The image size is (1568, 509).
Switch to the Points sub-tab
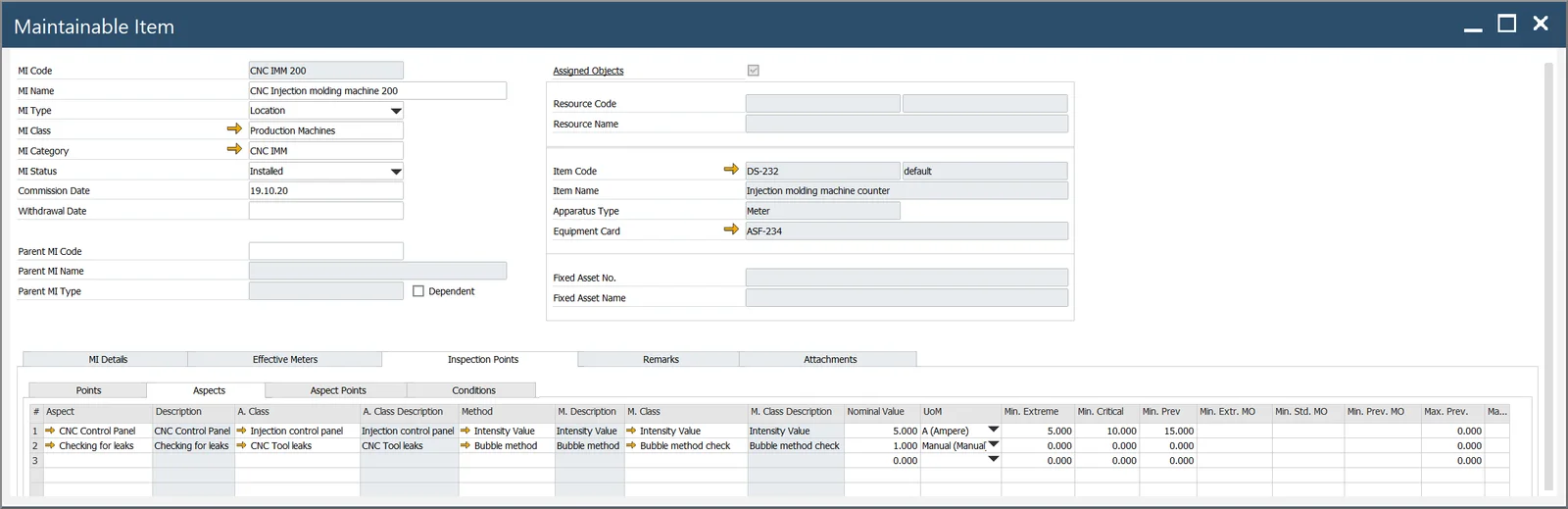pos(88,390)
